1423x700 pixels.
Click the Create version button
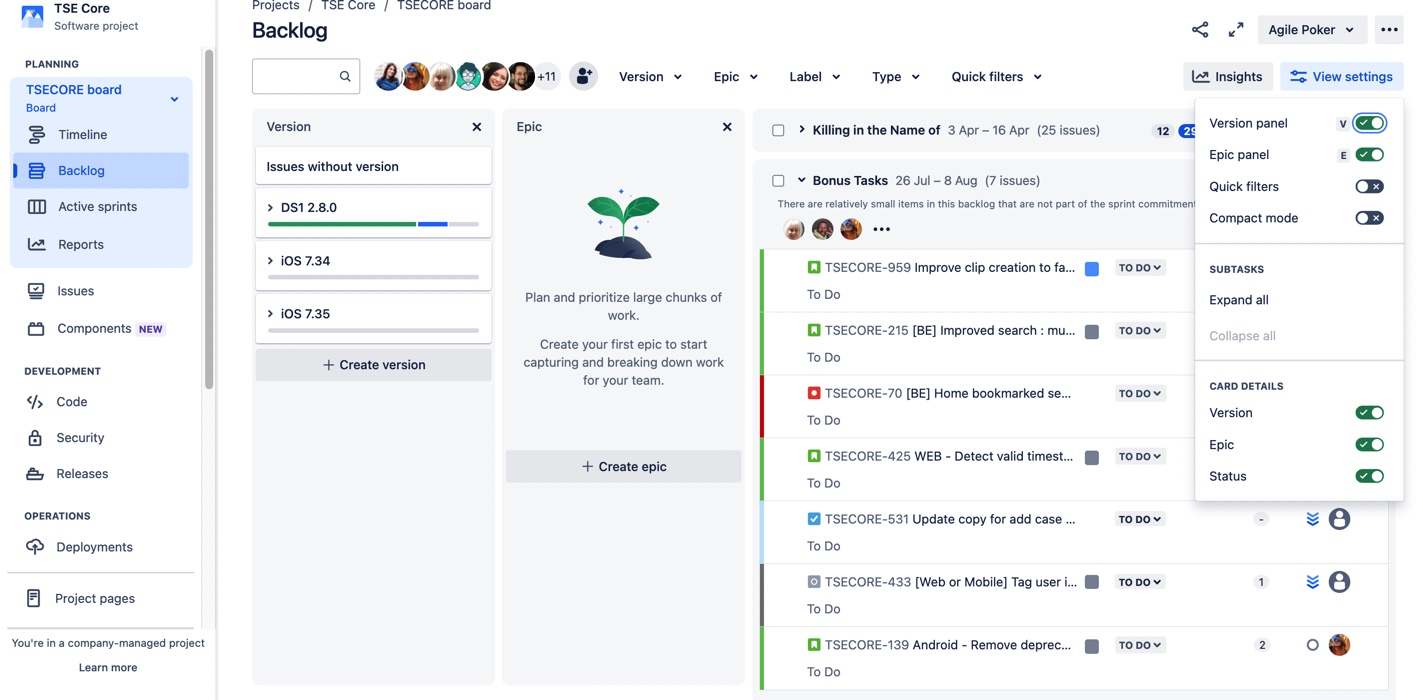click(374, 365)
